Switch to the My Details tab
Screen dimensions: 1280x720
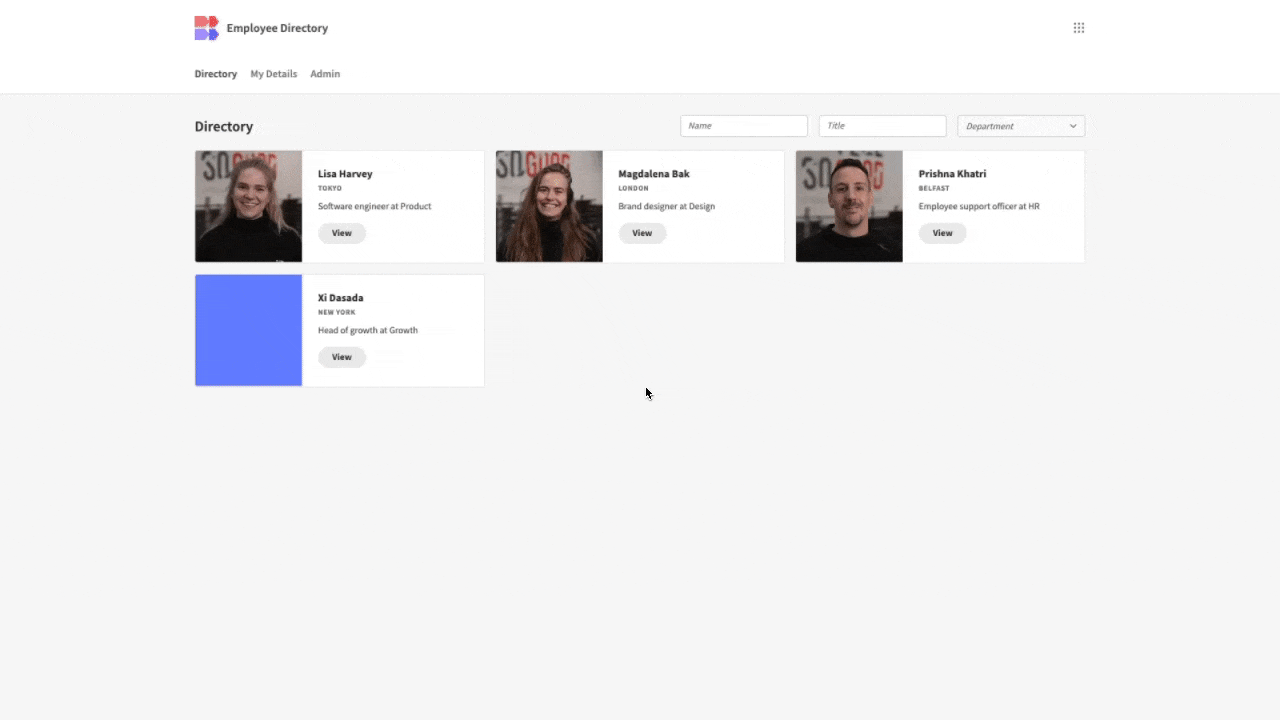(x=273, y=73)
